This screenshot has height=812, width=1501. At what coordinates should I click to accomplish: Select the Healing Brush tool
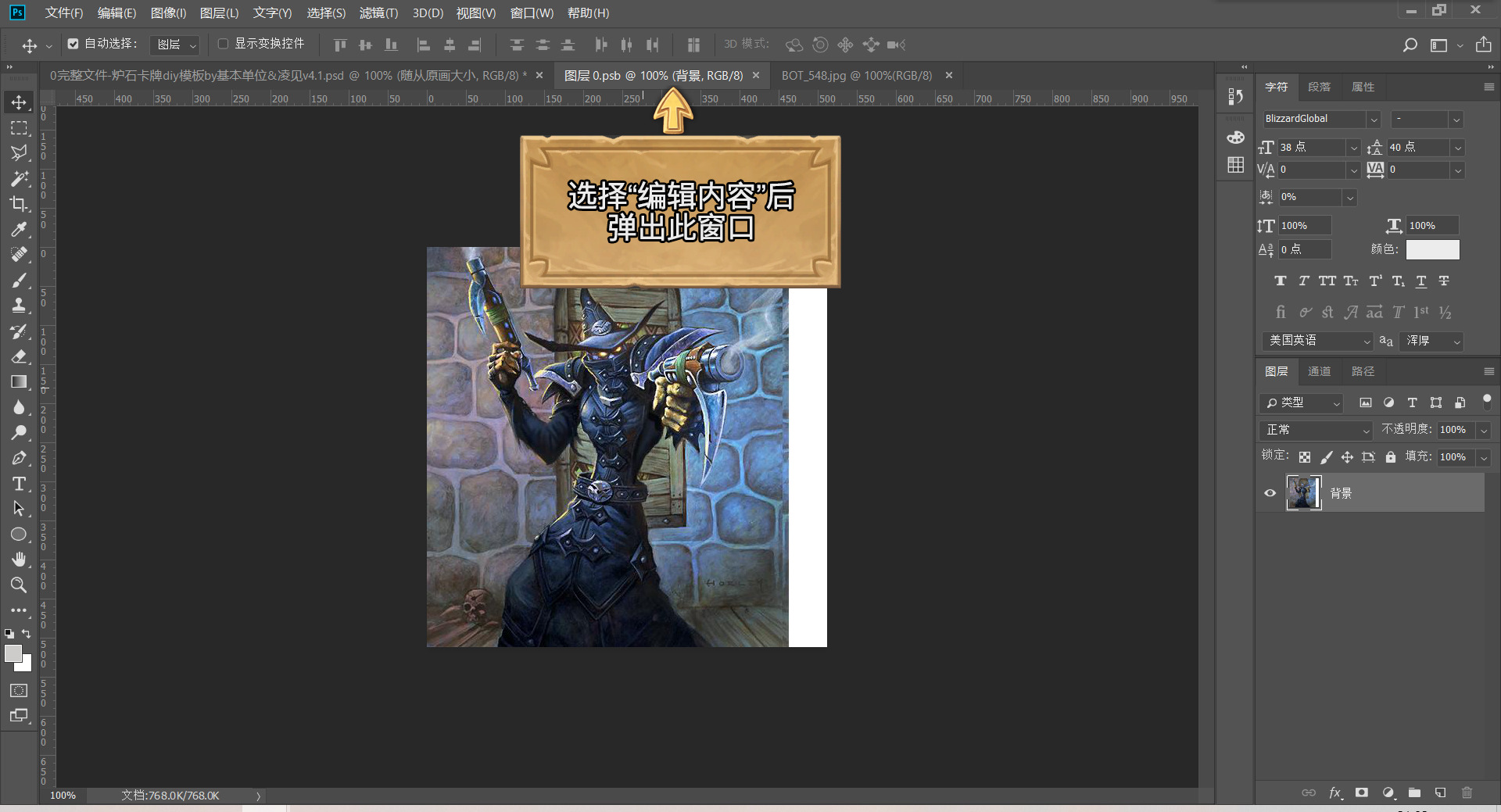click(19, 255)
